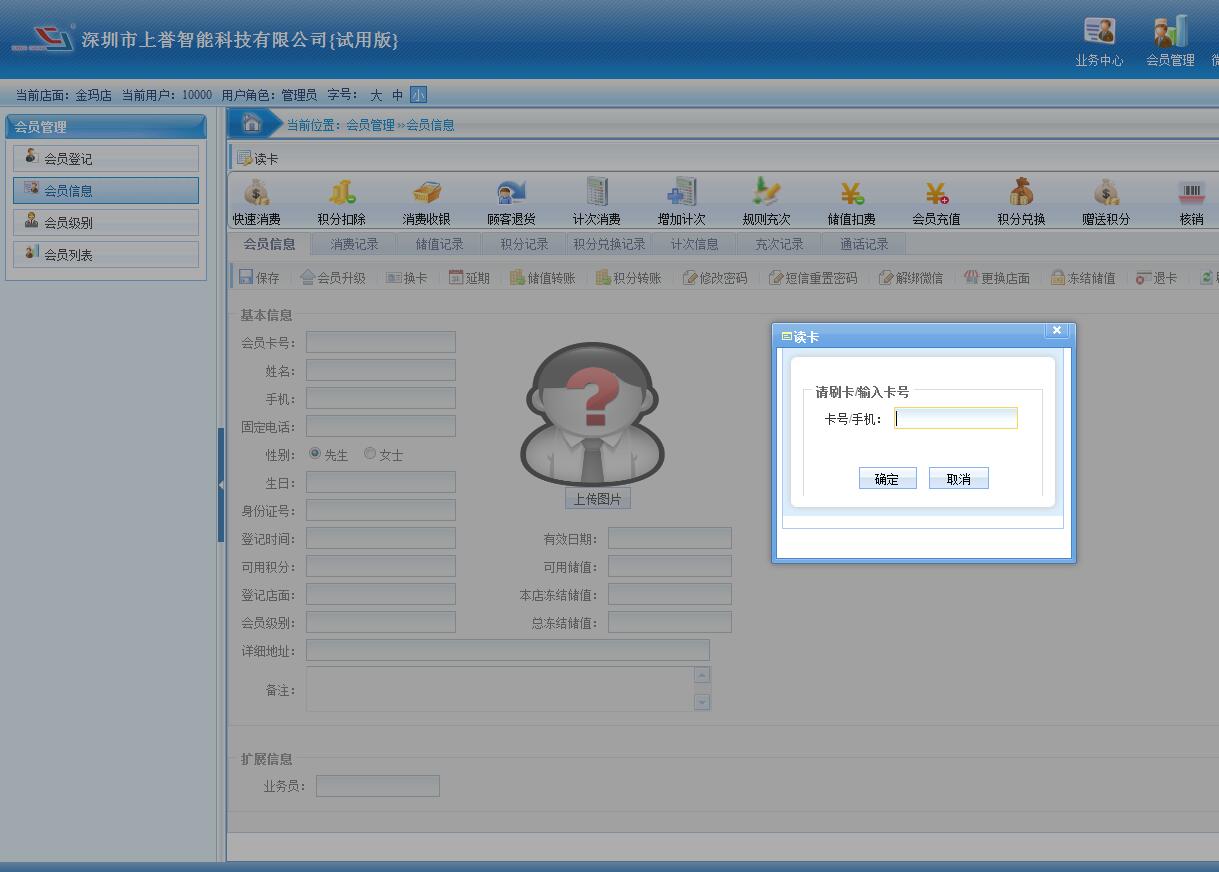
Task: Open the 积分扣除 points deduction tool
Action: tap(341, 193)
